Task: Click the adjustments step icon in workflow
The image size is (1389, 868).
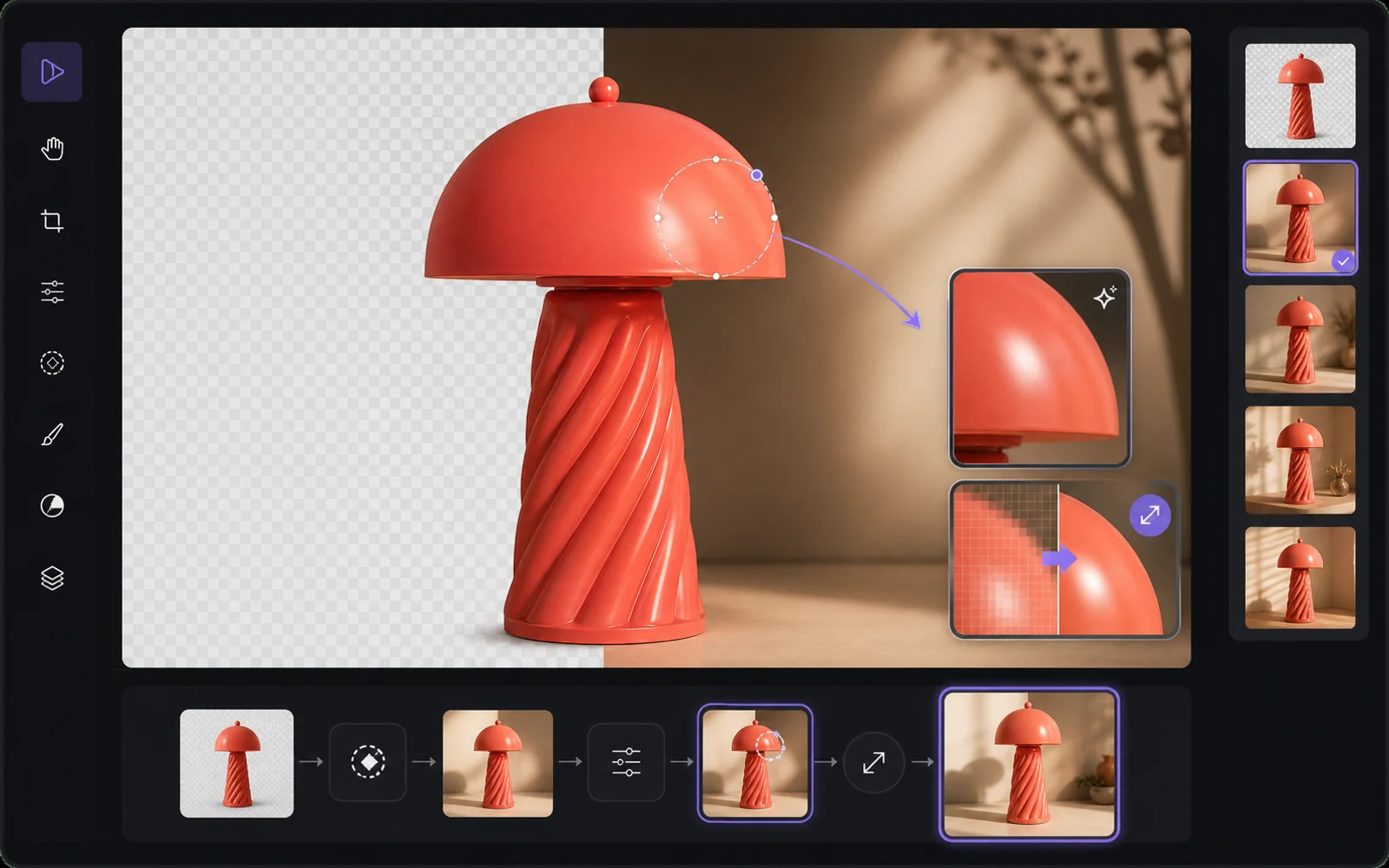Action: tap(626, 762)
